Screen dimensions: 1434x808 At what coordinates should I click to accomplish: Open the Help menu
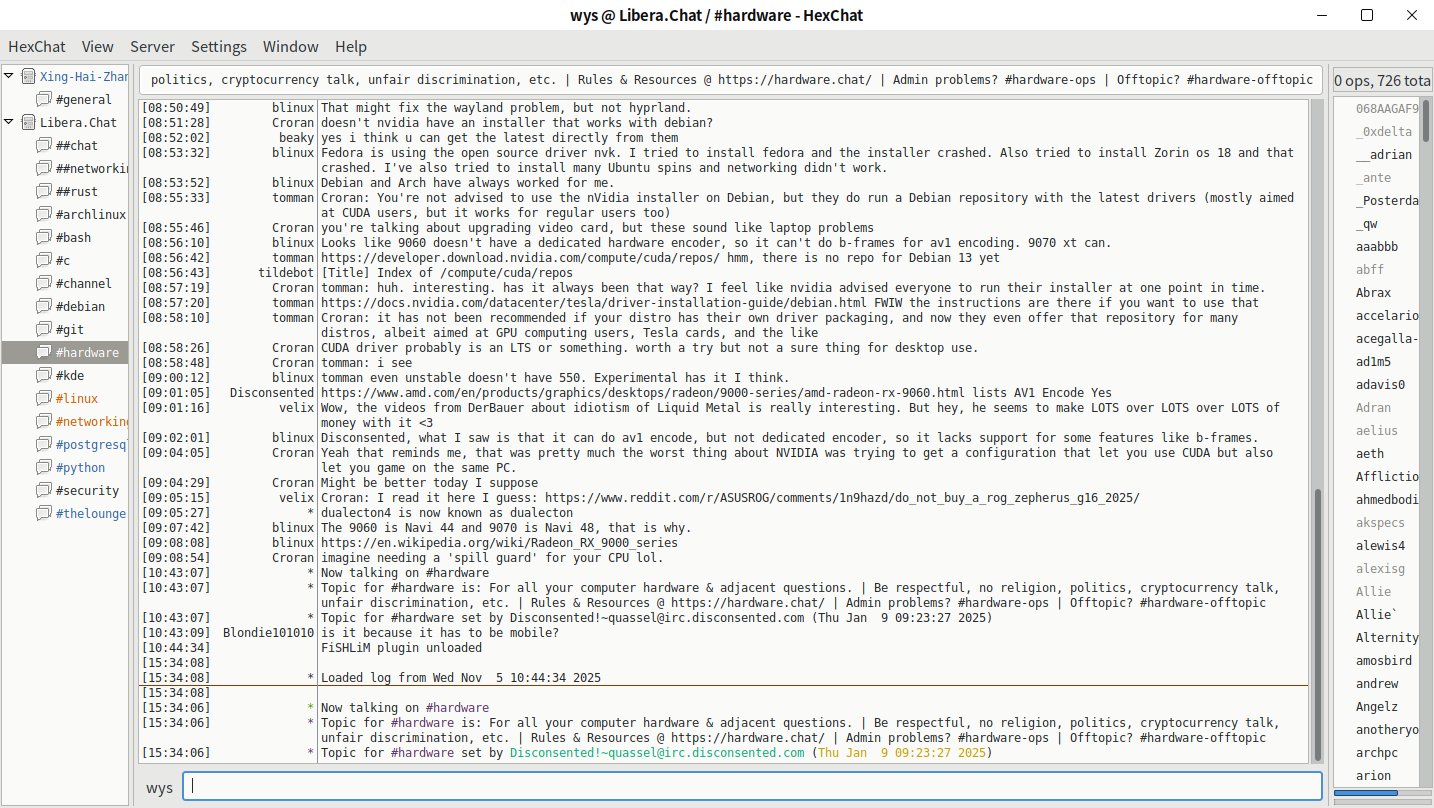(351, 46)
